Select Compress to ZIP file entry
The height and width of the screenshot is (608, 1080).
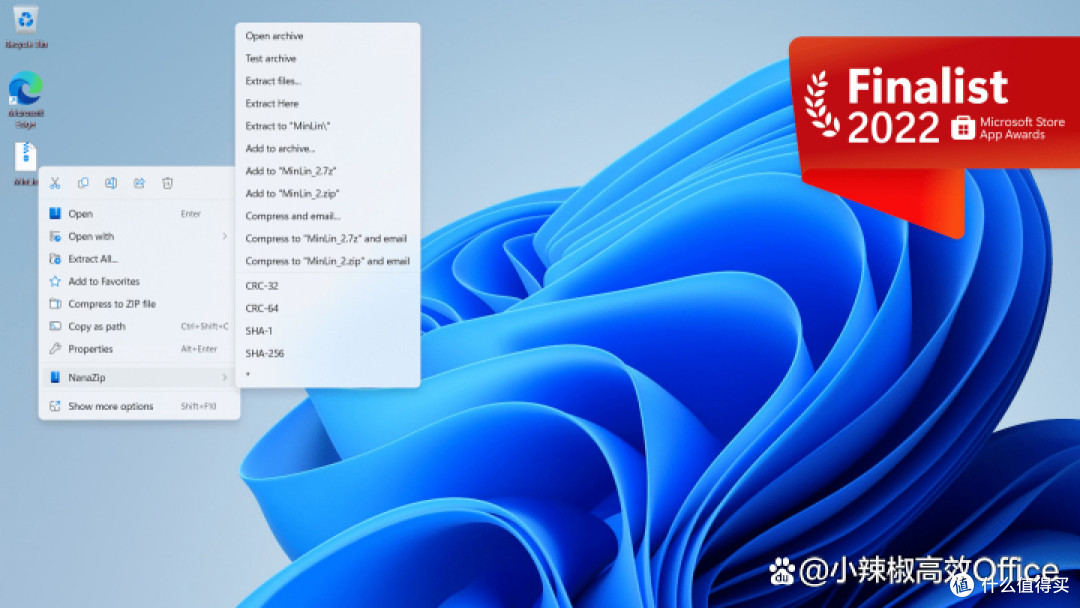139,304
